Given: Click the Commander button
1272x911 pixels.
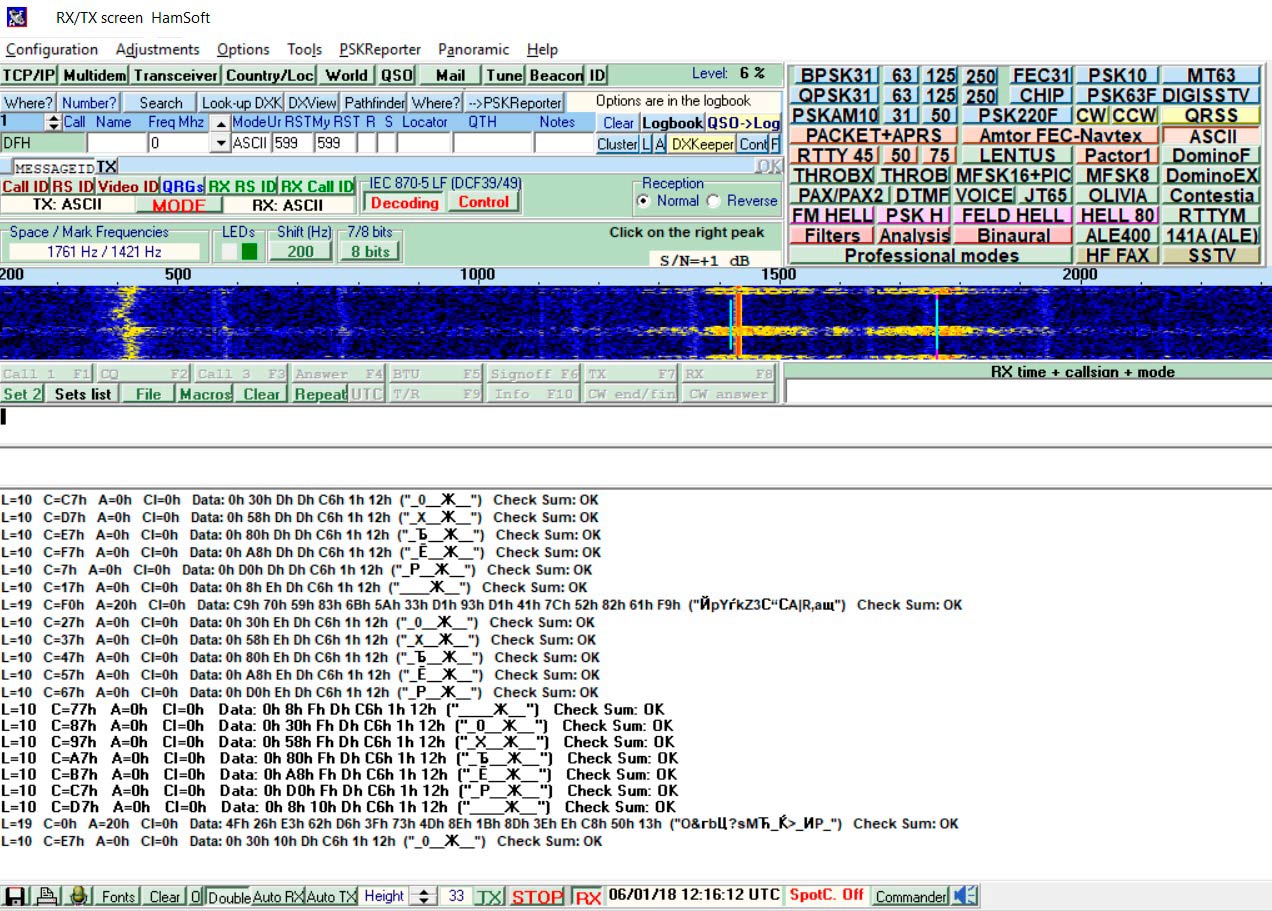Looking at the screenshot, I should click(x=911, y=896).
